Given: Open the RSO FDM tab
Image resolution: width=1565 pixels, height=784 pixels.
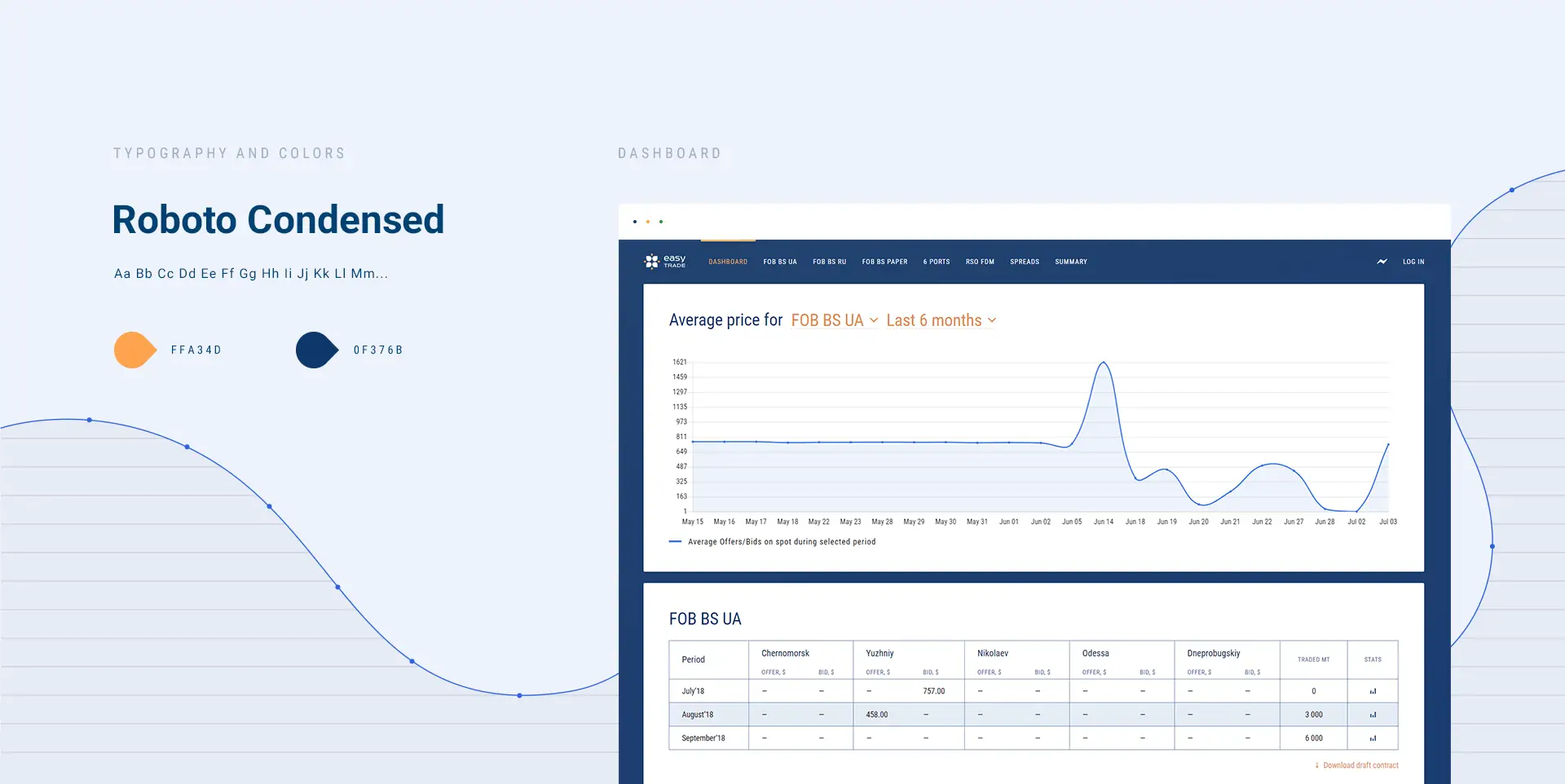Looking at the screenshot, I should (x=980, y=262).
